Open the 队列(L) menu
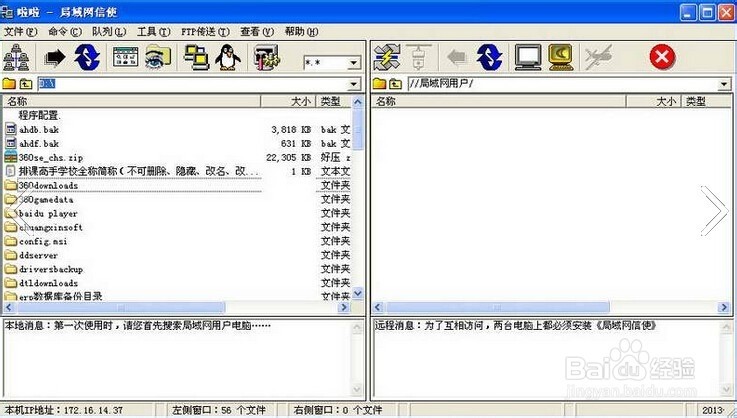The image size is (737, 418). click(109, 32)
